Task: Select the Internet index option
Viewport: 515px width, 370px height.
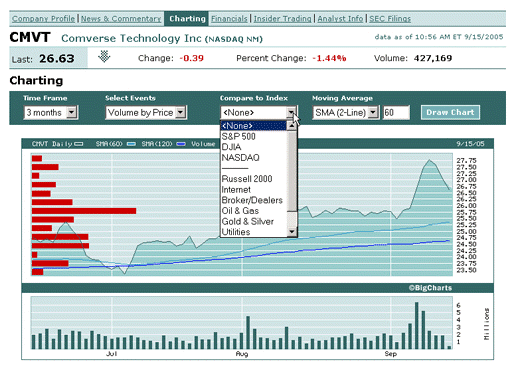Action: [253, 190]
